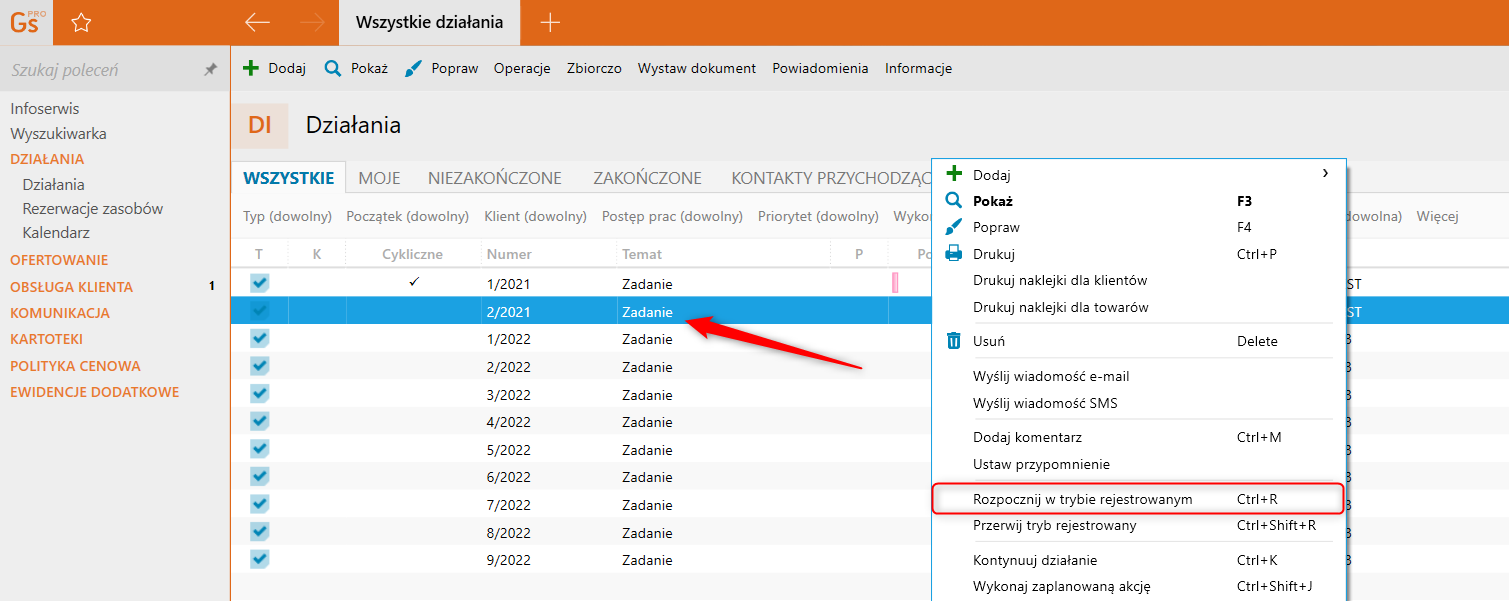The width and height of the screenshot is (1509, 601).
Task: Click the green plus Dodaj toolbar button
Action: (x=275, y=68)
